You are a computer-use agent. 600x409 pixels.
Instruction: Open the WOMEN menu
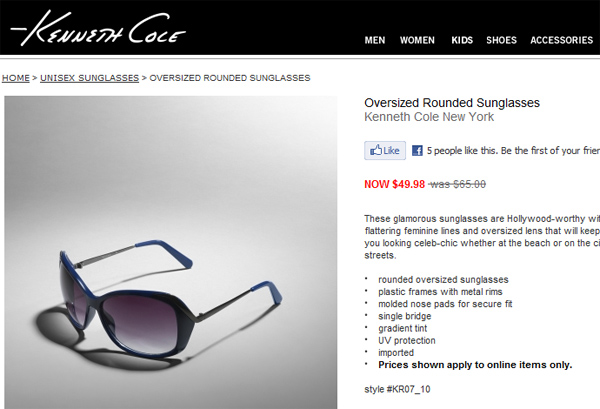pyautogui.click(x=417, y=40)
